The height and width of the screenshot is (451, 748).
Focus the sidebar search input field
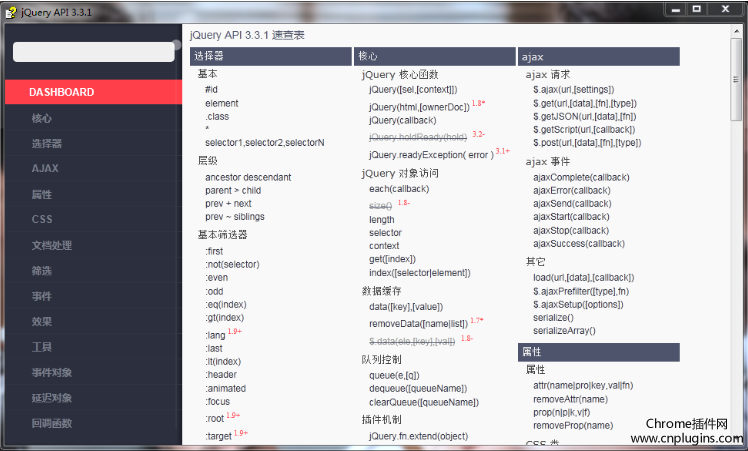click(x=94, y=52)
